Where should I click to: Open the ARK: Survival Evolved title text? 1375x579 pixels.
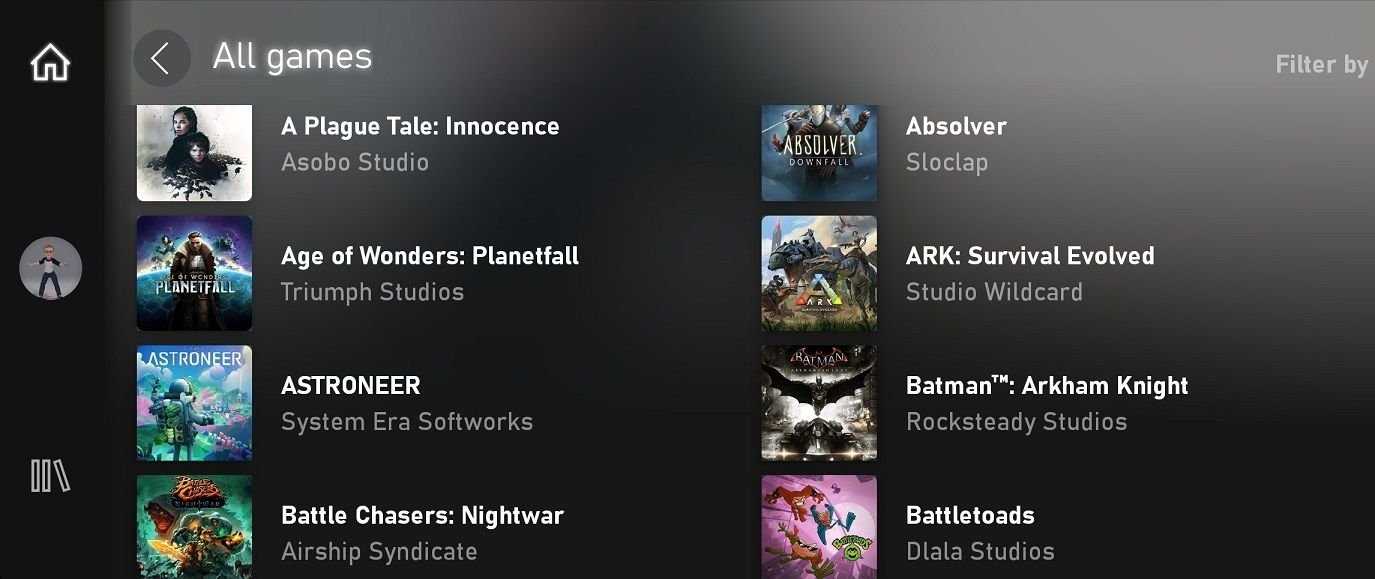(1030, 255)
